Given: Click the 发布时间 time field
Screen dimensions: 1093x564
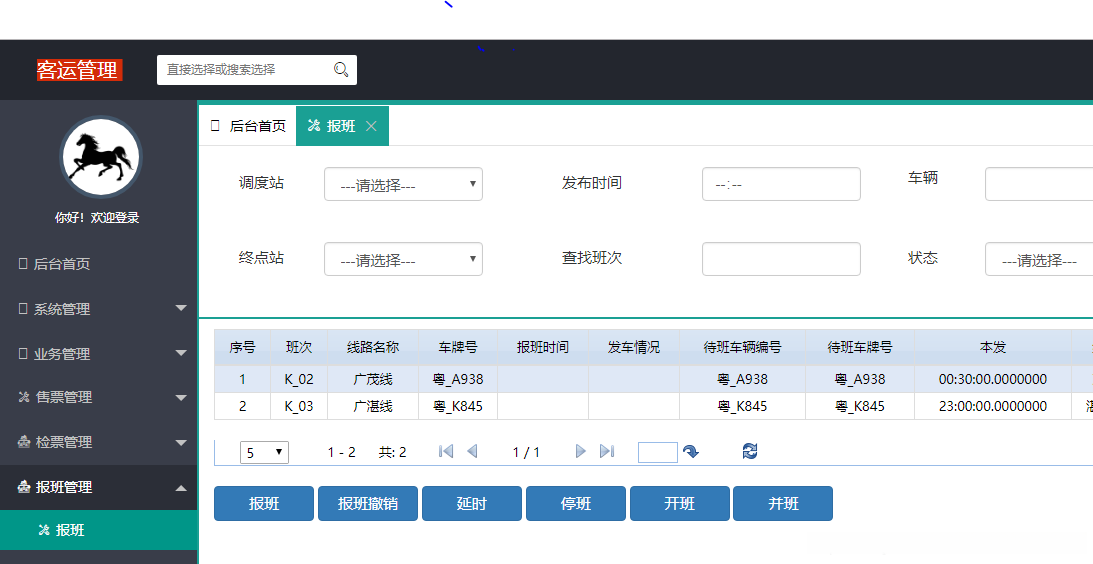Looking at the screenshot, I should pyautogui.click(x=781, y=184).
